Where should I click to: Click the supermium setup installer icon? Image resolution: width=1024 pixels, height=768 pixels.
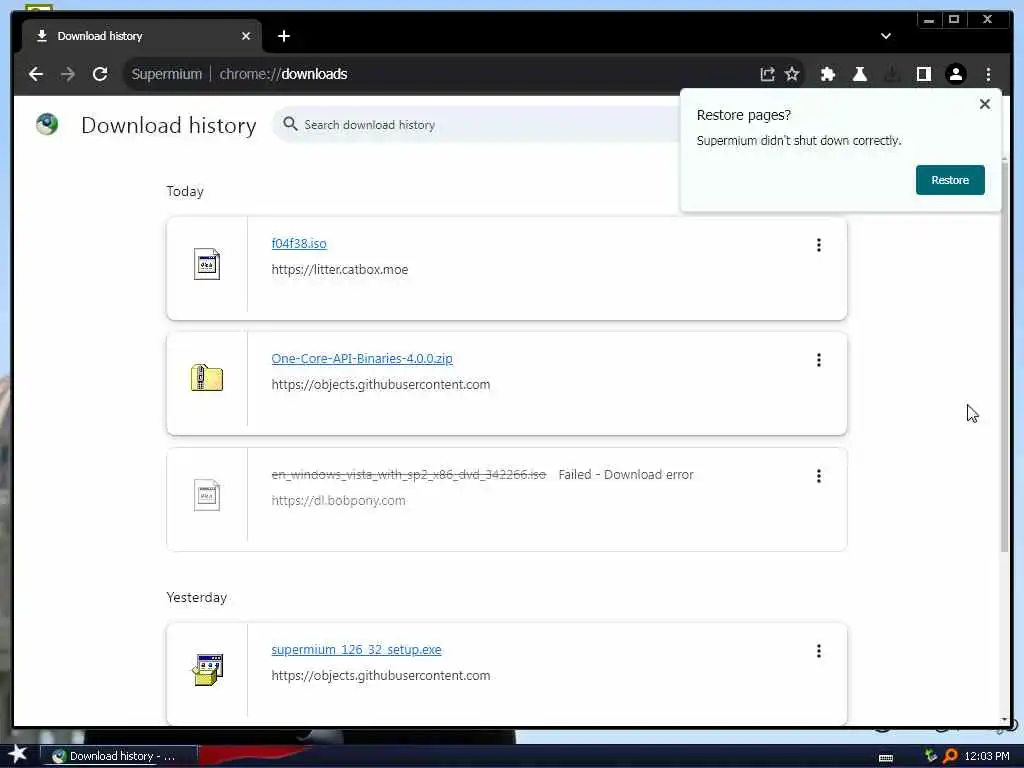[208, 669]
